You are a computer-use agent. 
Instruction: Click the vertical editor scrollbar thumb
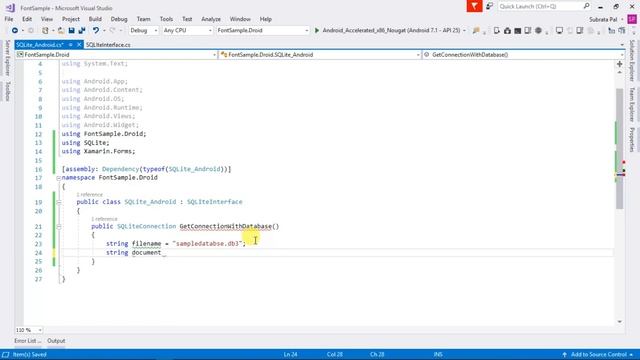tap(620, 148)
